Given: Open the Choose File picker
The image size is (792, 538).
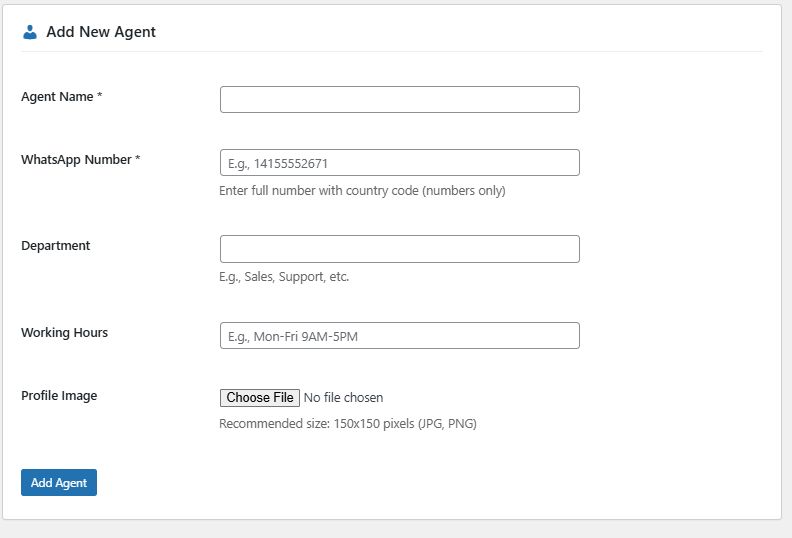Looking at the screenshot, I should 260,398.
